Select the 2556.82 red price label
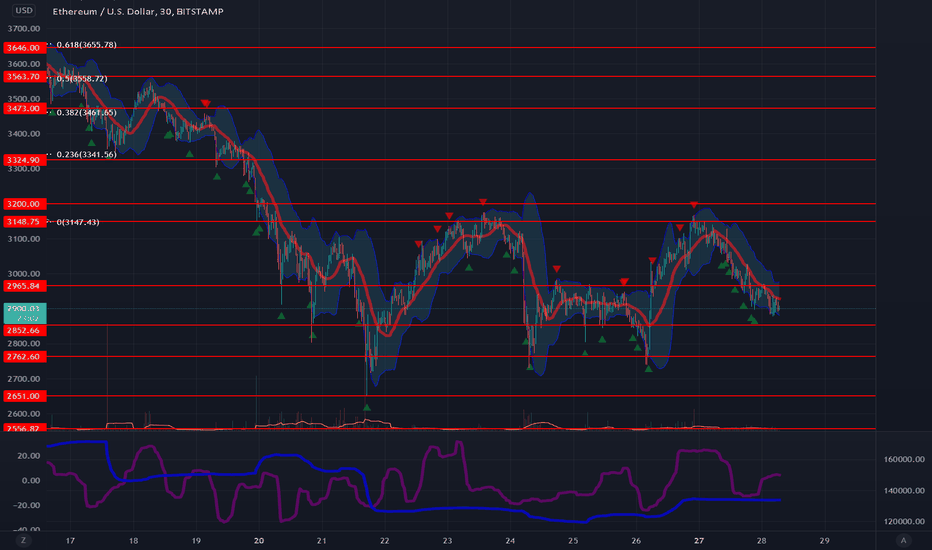Screen dimensions: 932x550 (x=24, y=428)
